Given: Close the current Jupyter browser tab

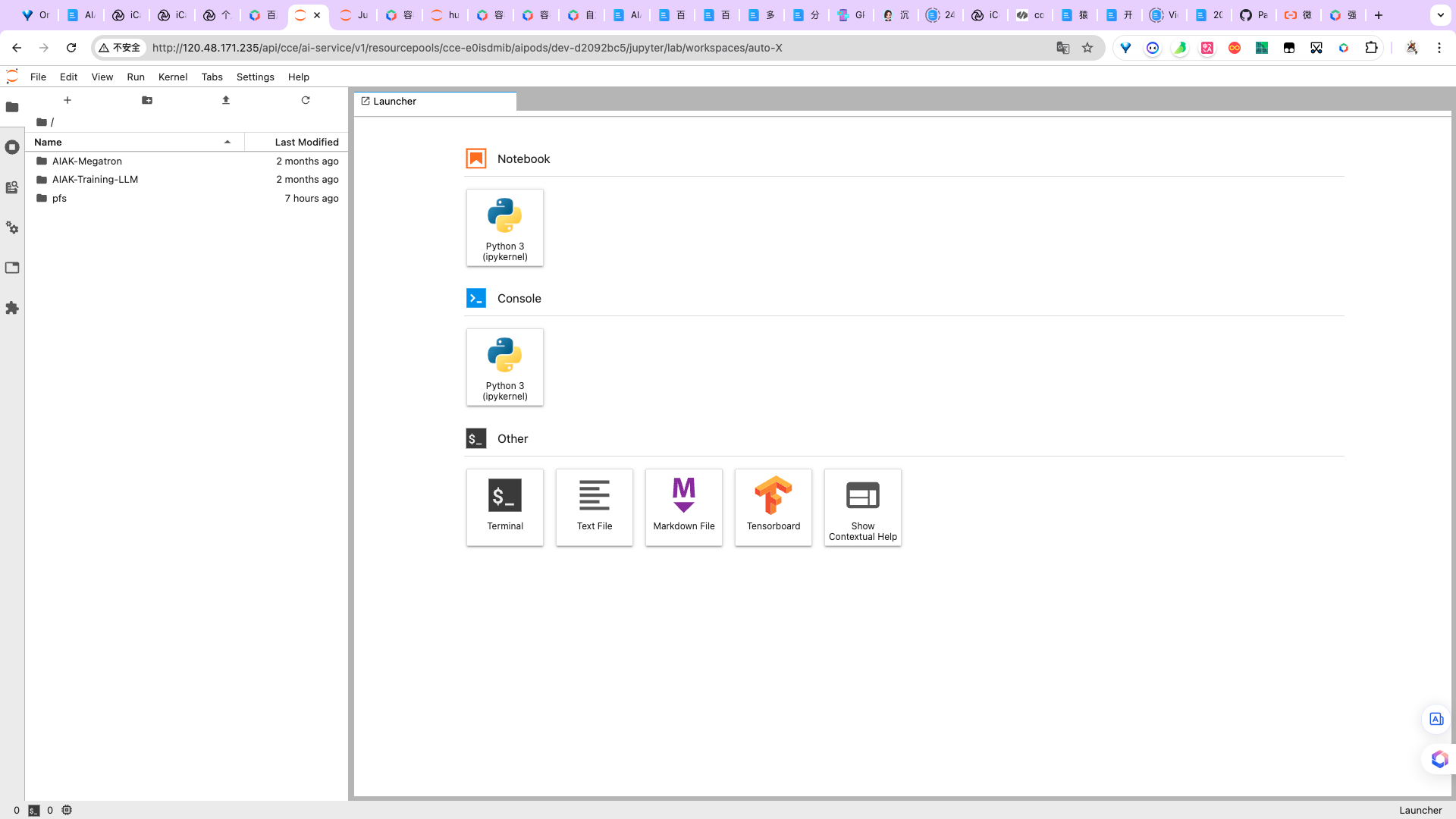Looking at the screenshot, I should [x=317, y=15].
